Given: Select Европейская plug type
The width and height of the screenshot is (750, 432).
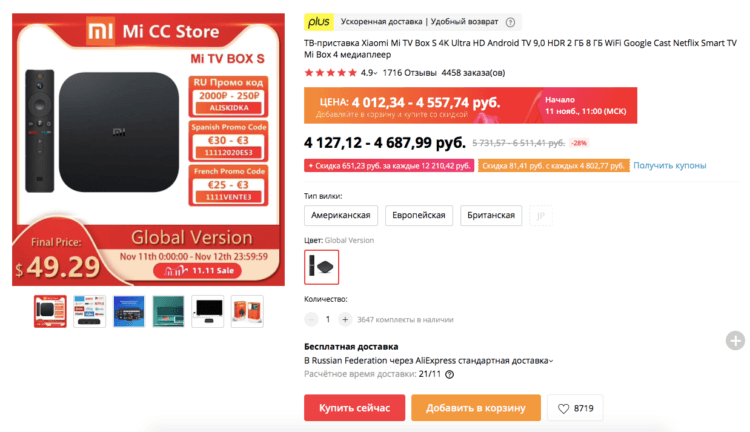Looking at the screenshot, I should point(419,215).
